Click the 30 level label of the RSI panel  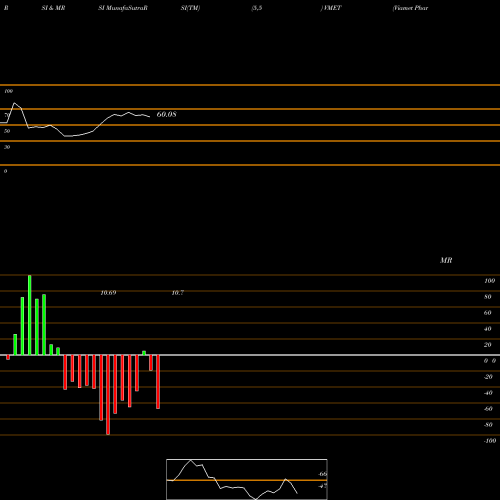coord(7,147)
